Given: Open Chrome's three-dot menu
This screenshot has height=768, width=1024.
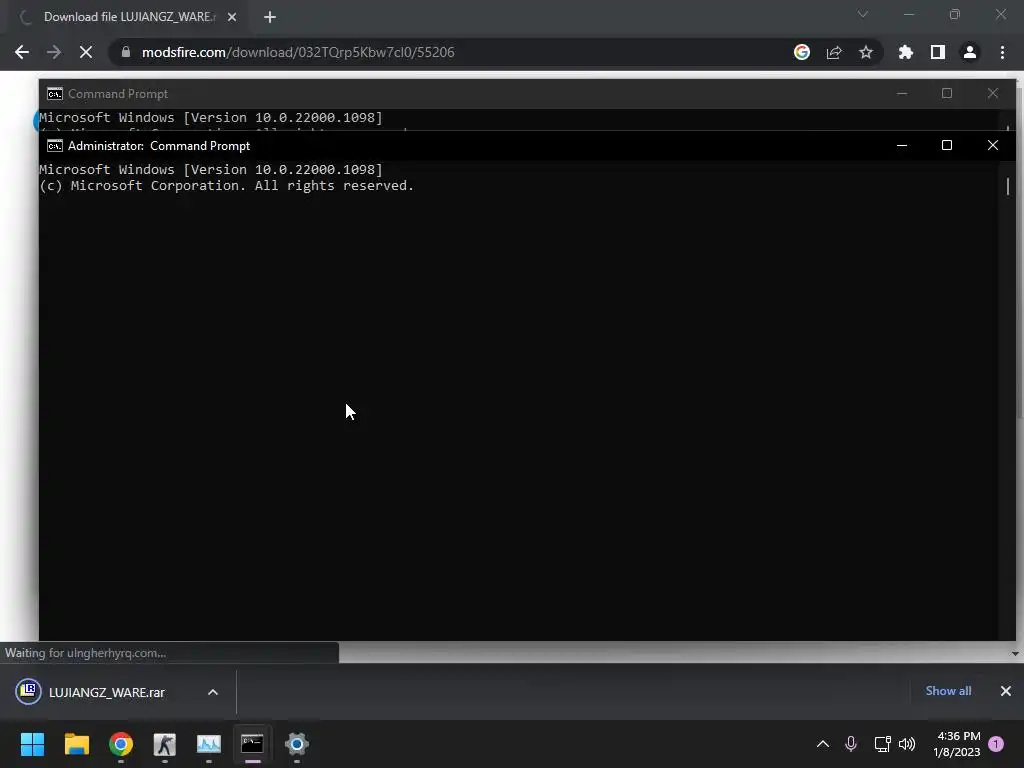Looking at the screenshot, I should click(1002, 52).
